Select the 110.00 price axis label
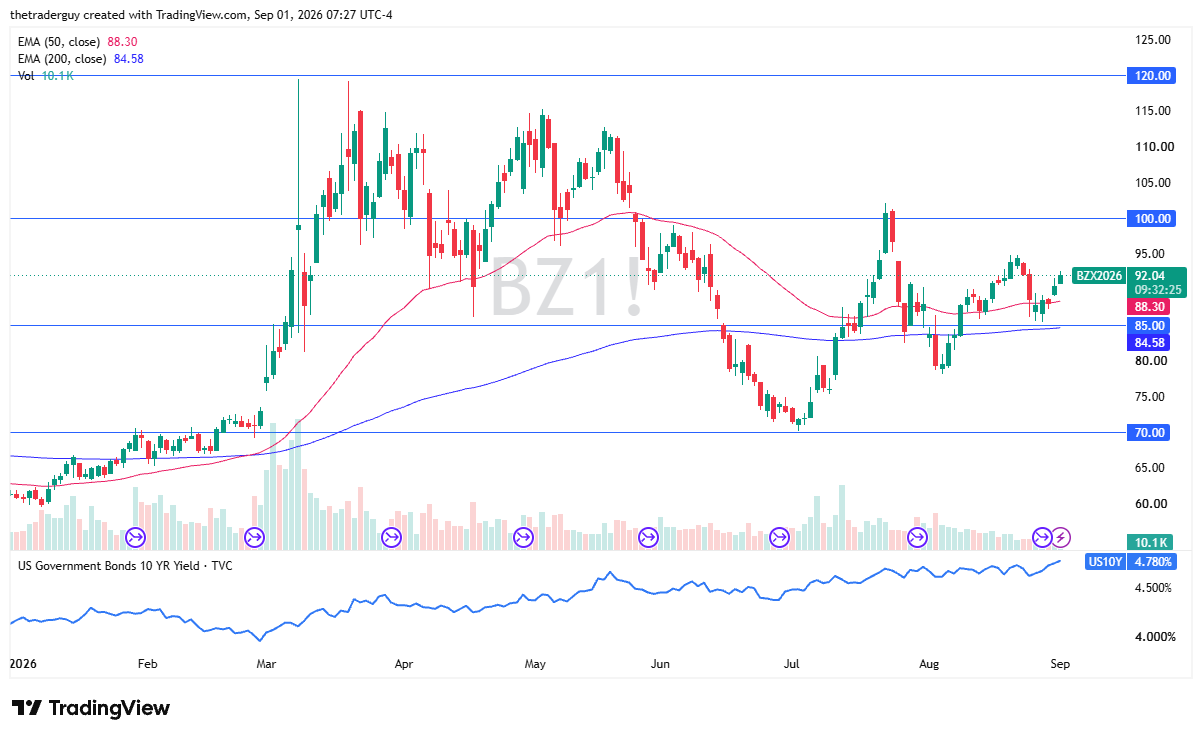The image size is (1202, 738). point(1154,147)
